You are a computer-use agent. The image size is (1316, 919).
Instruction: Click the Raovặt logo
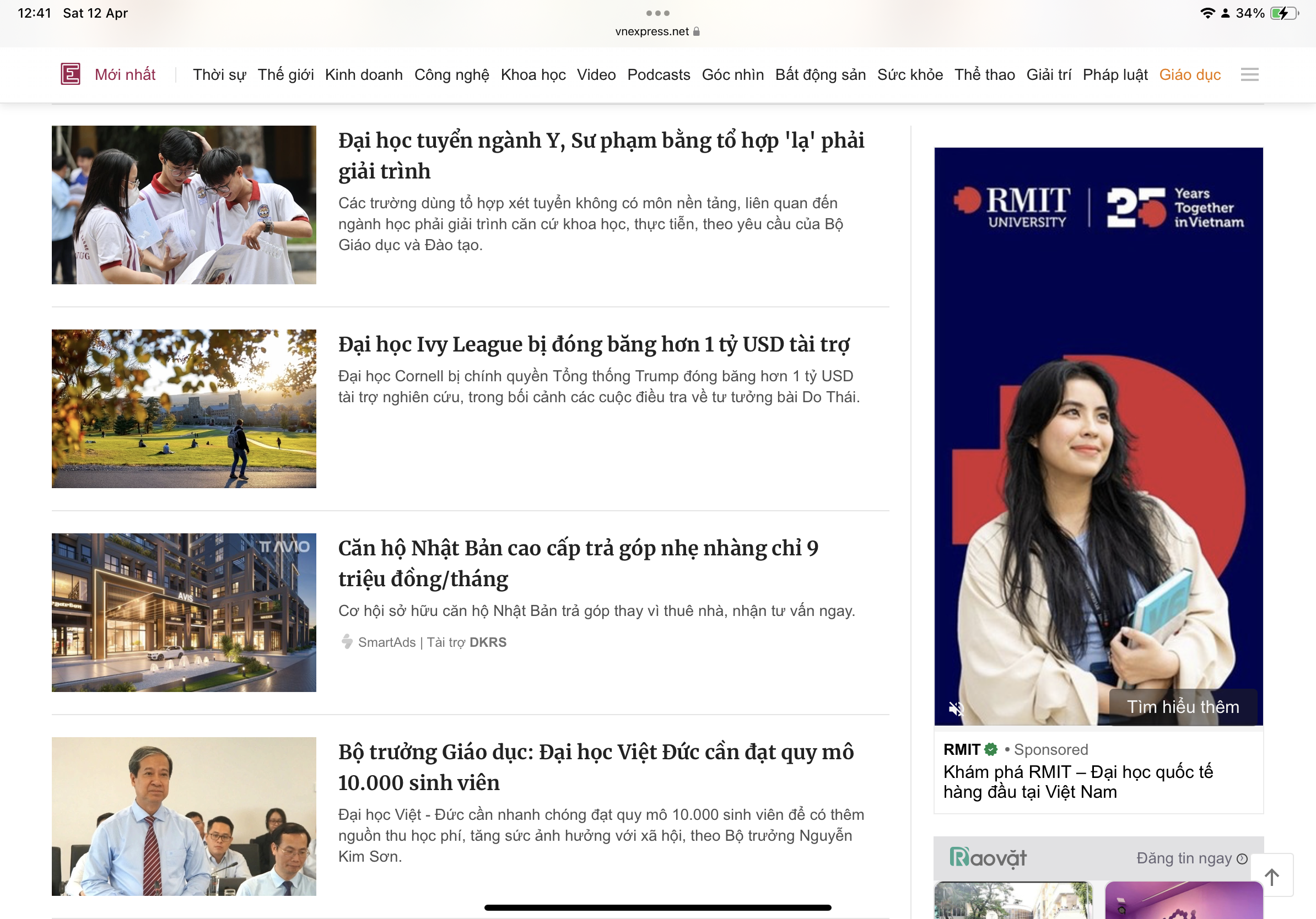tap(988, 858)
